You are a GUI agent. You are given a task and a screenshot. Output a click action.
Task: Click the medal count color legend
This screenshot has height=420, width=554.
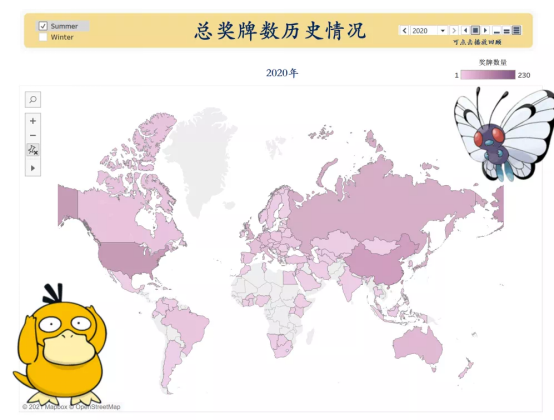click(488, 75)
